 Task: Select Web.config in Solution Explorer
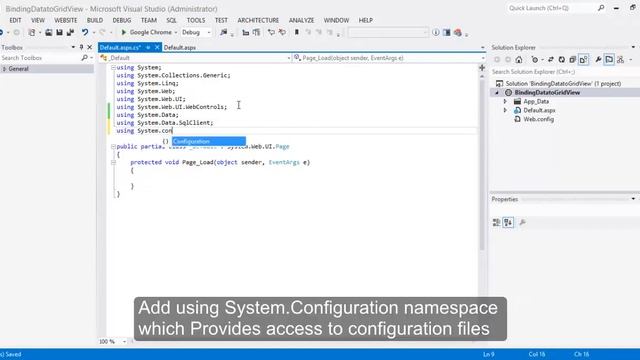tap(538, 119)
